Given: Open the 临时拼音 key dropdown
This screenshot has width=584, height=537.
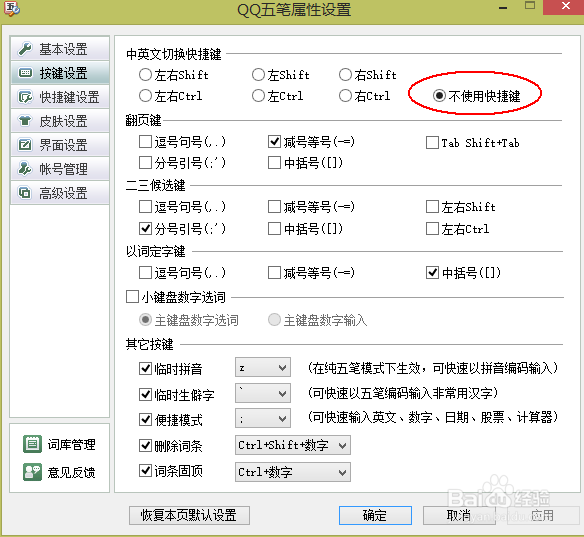Looking at the screenshot, I should (263, 368).
